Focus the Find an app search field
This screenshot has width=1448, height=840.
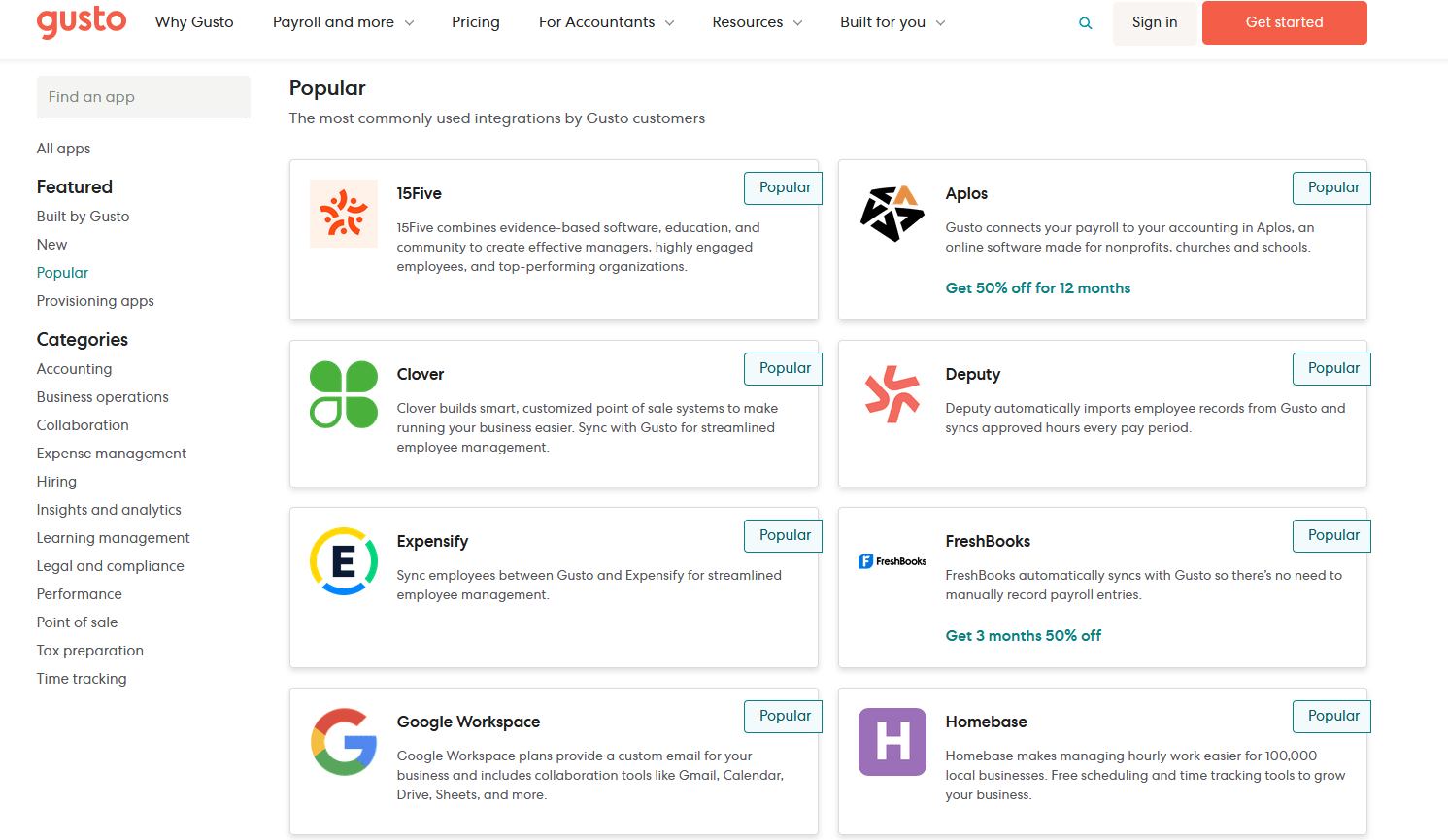(x=144, y=97)
